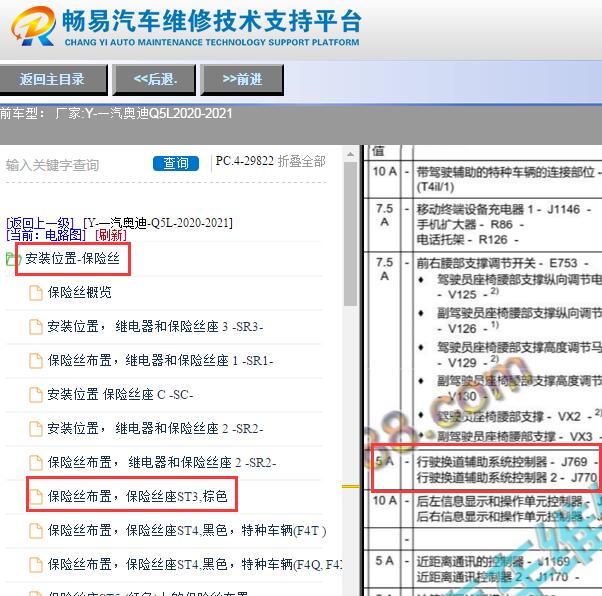The image size is (602, 596).
Task: Collapse all via 折叠全部
Action: pos(302,161)
